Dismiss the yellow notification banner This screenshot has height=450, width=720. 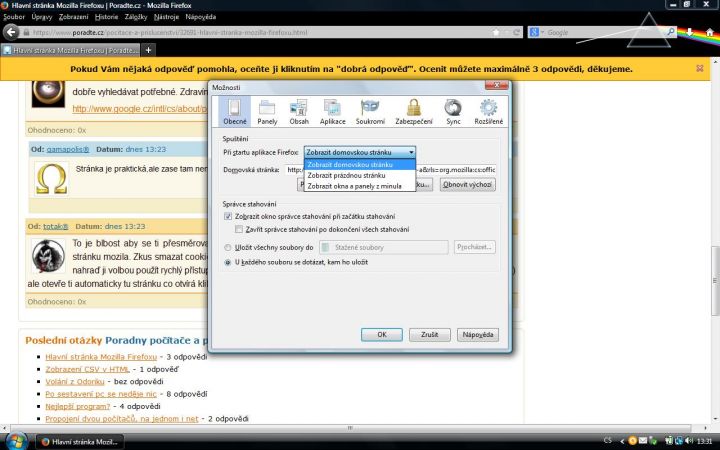click(x=700, y=68)
